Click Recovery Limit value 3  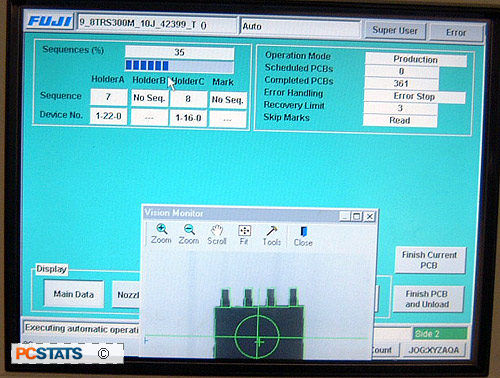point(400,108)
